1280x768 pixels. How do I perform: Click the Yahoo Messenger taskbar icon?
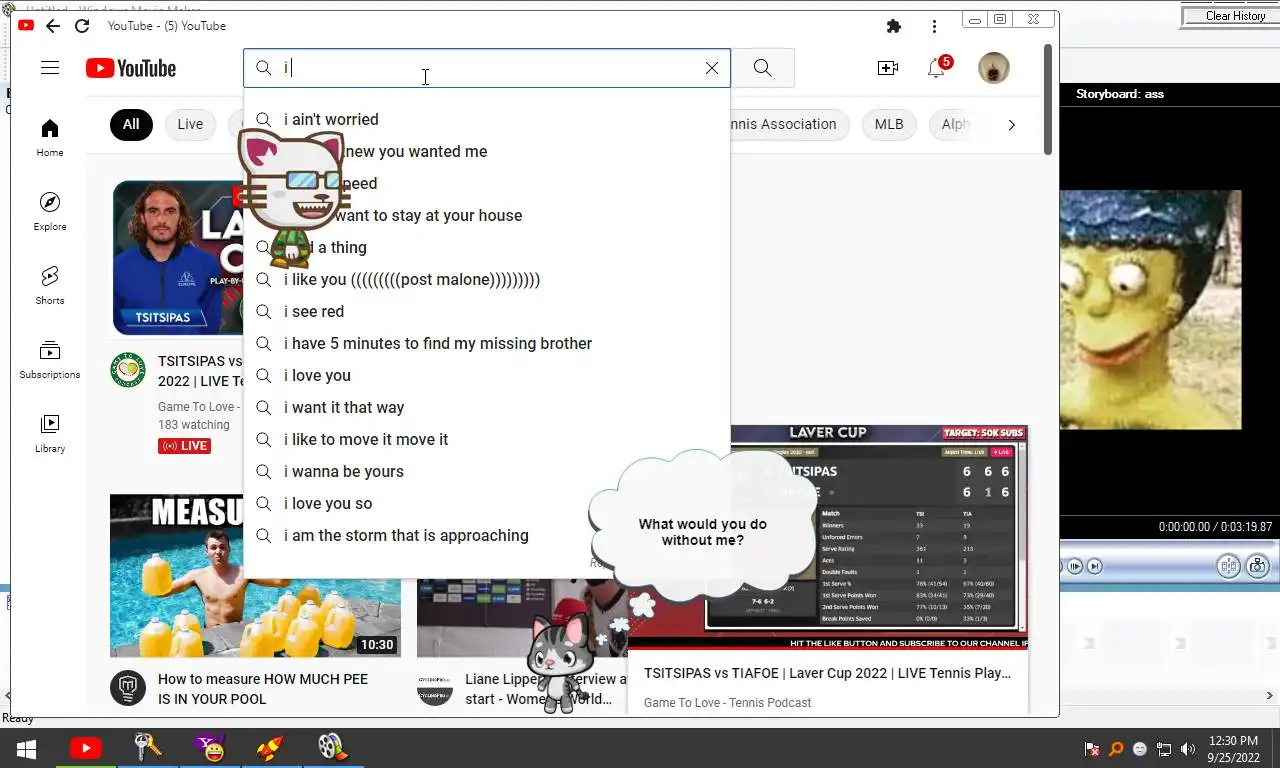209,748
